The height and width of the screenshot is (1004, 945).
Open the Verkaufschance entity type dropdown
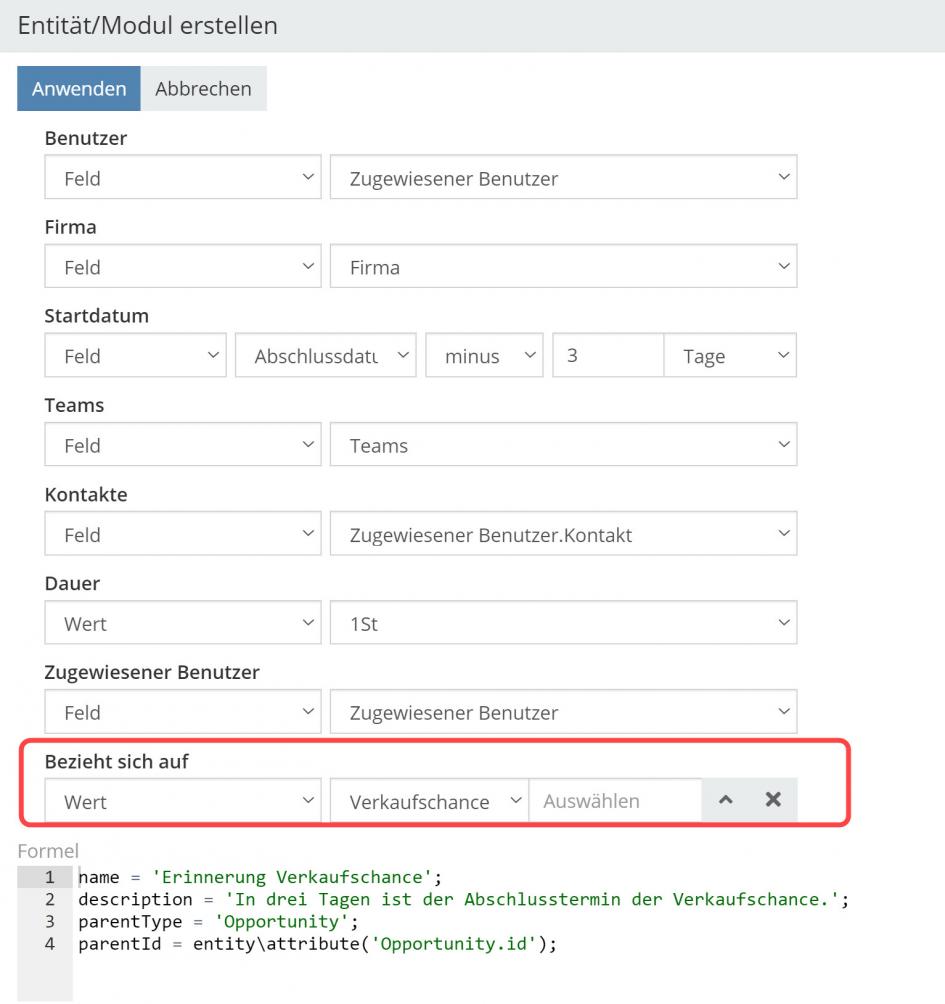point(429,802)
